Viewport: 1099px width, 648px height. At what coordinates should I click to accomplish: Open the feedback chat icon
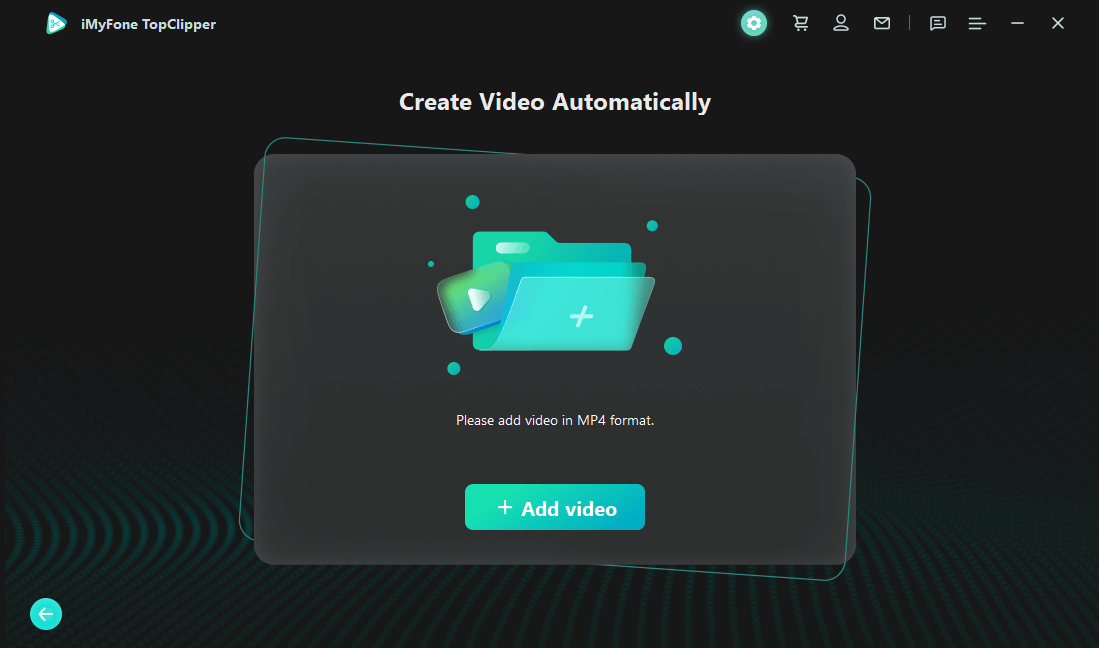click(x=938, y=24)
